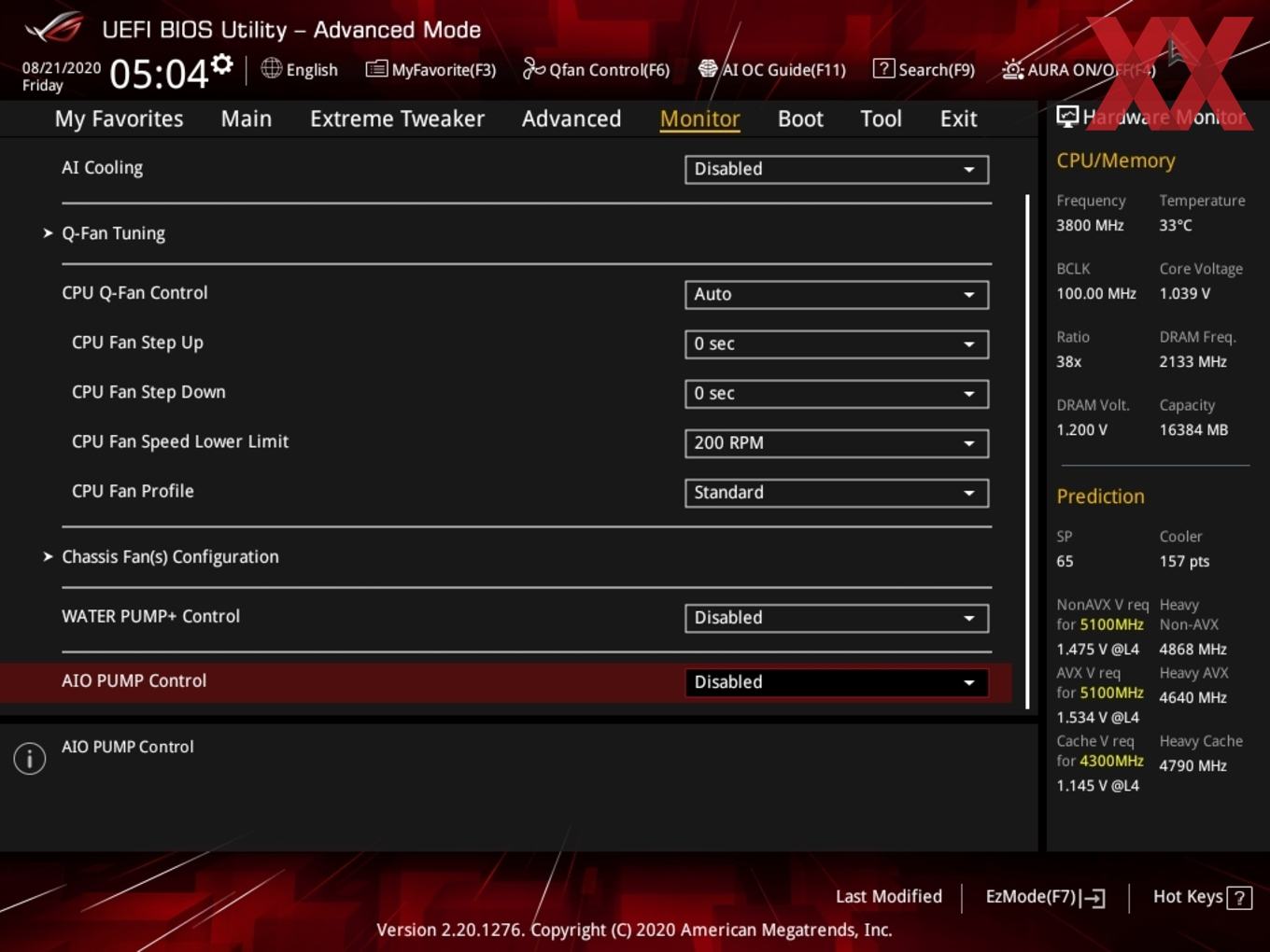Click the EzMode exit arrow icon

pos(1093,898)
